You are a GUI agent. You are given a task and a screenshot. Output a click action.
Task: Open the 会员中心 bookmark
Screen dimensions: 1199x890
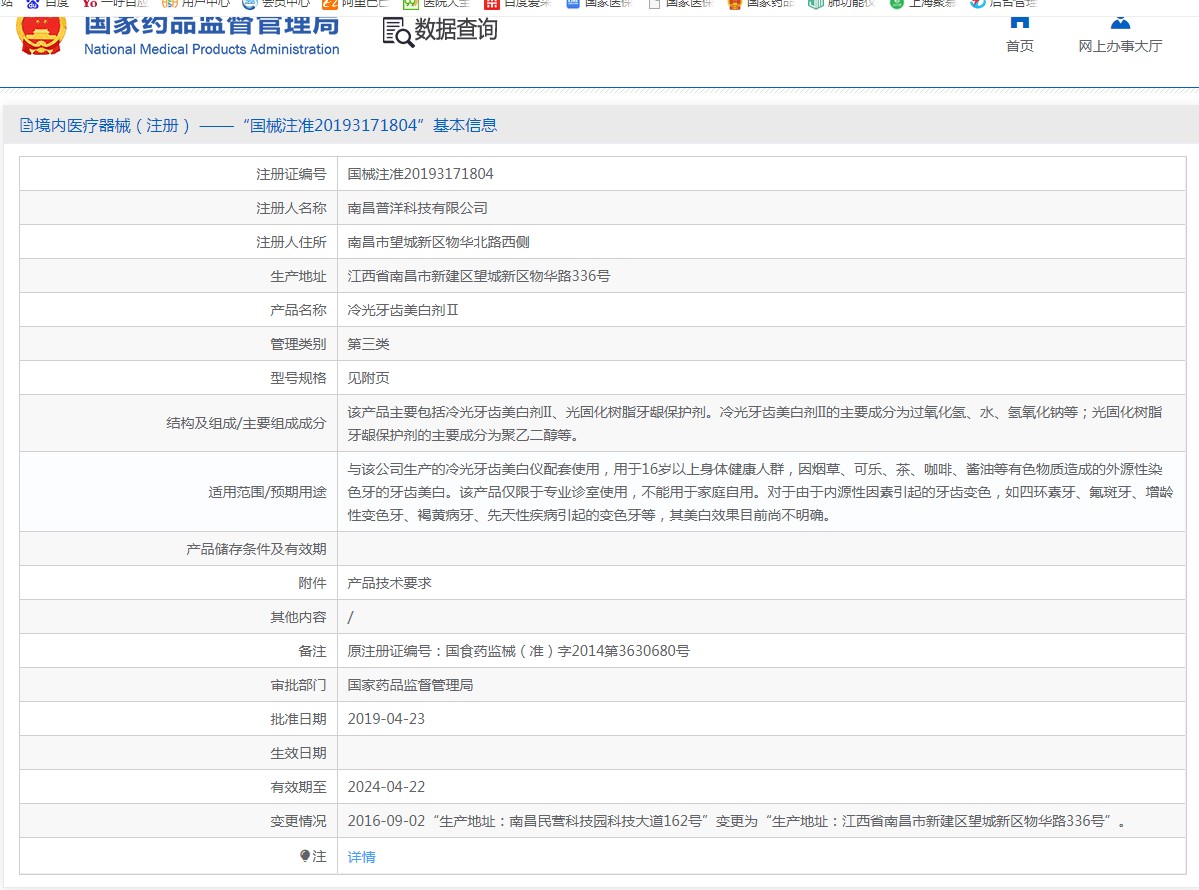click(x=276, y=3)
